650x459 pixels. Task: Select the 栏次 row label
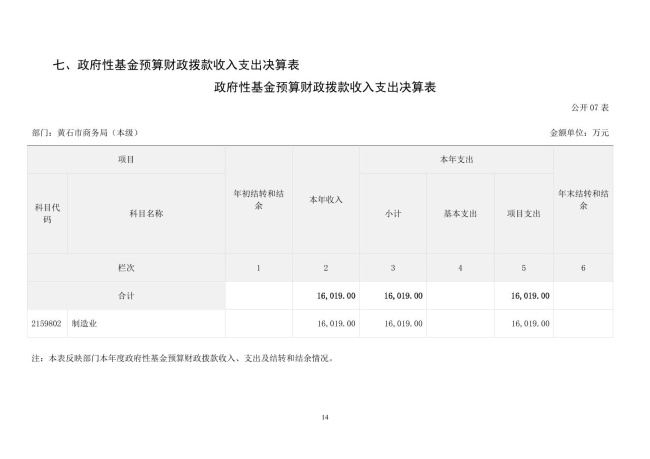[x=126, y=268]
